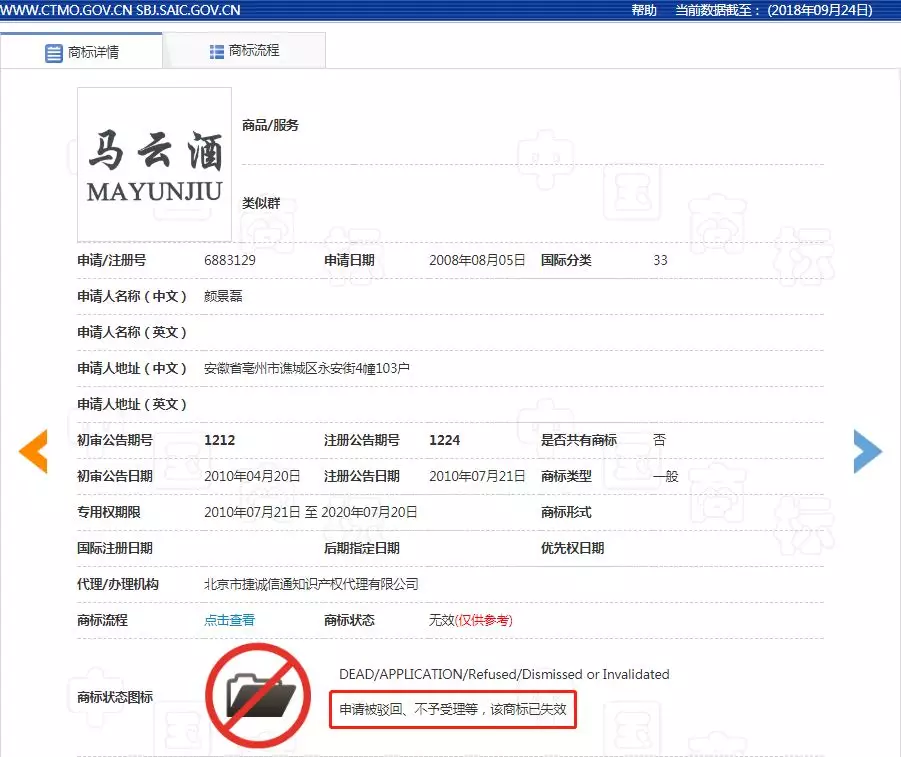Viewport: 901px width, 757px height.
Task: Click the list icon on 商标流程 tab
Action: coord(217,51)
